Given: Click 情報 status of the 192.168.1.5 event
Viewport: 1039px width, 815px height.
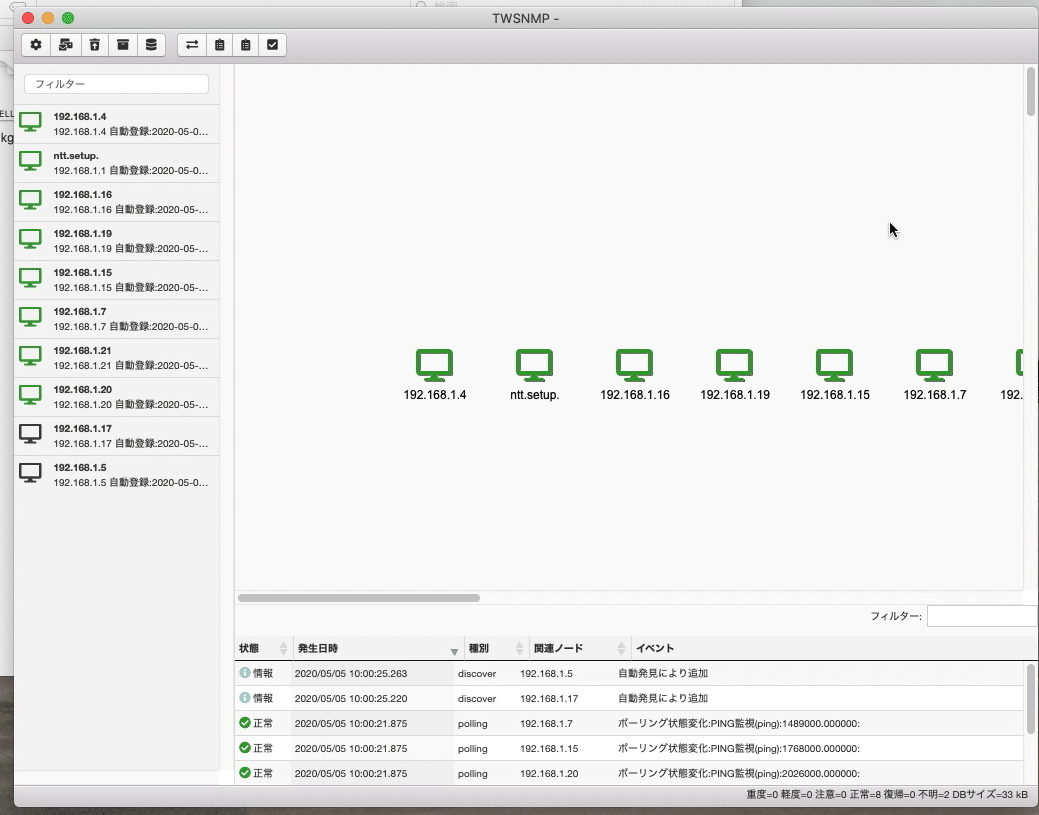Looking at the screenshot, I should pyautogui.click(x=256, y=673).
